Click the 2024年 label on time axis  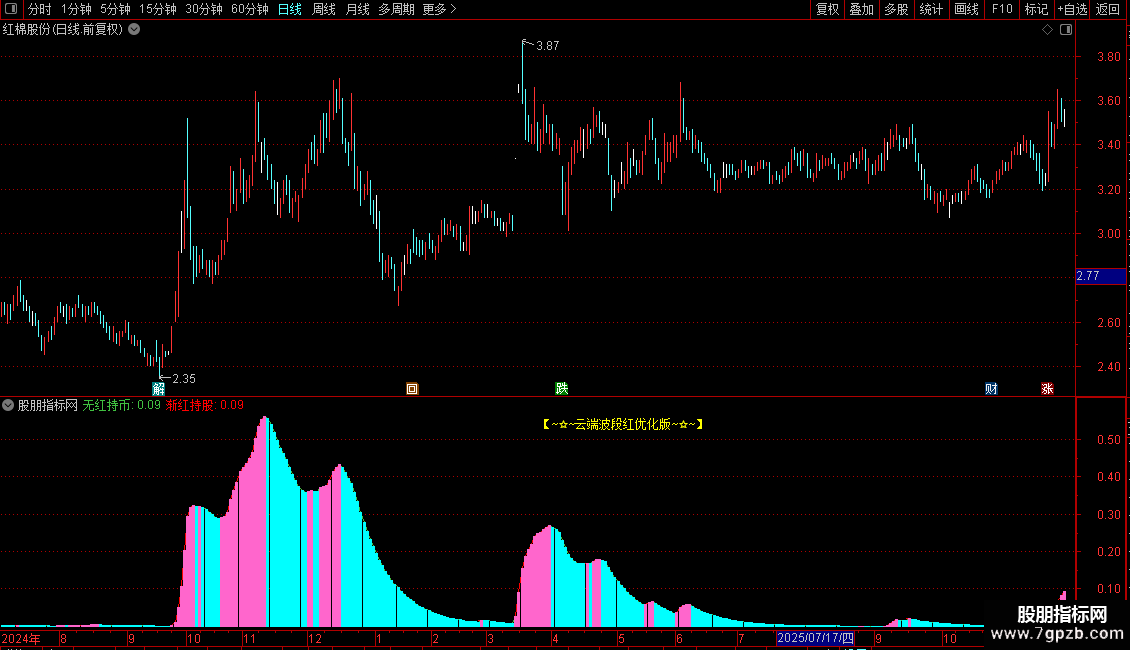21,639
